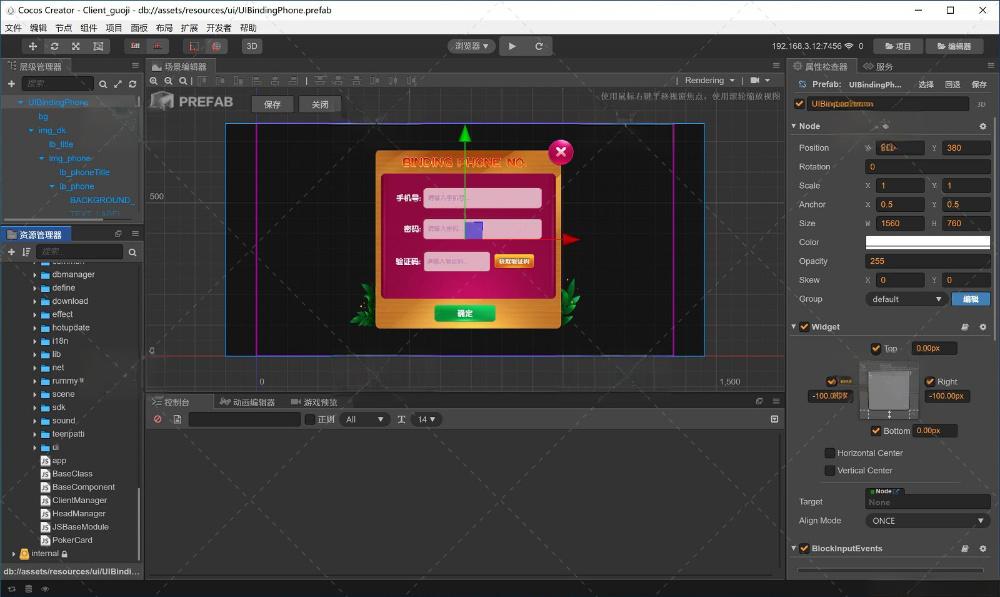
Task: Refresh the node hierarchy panel
Action: click(131, 84)
